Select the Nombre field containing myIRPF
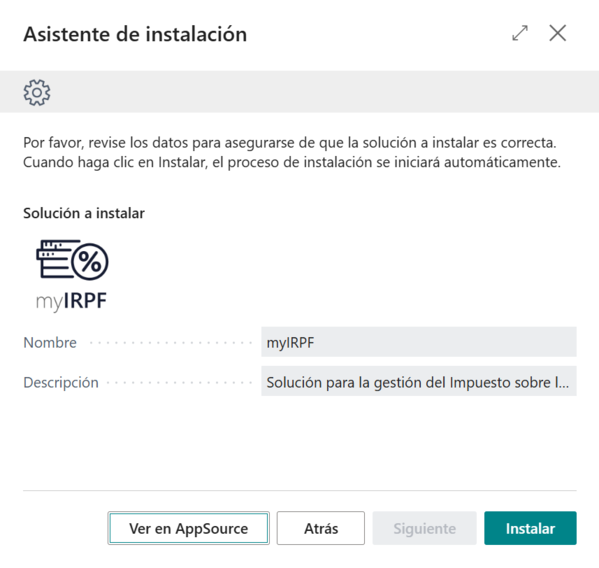Screen dimensions: 599x568 point(419,342)
